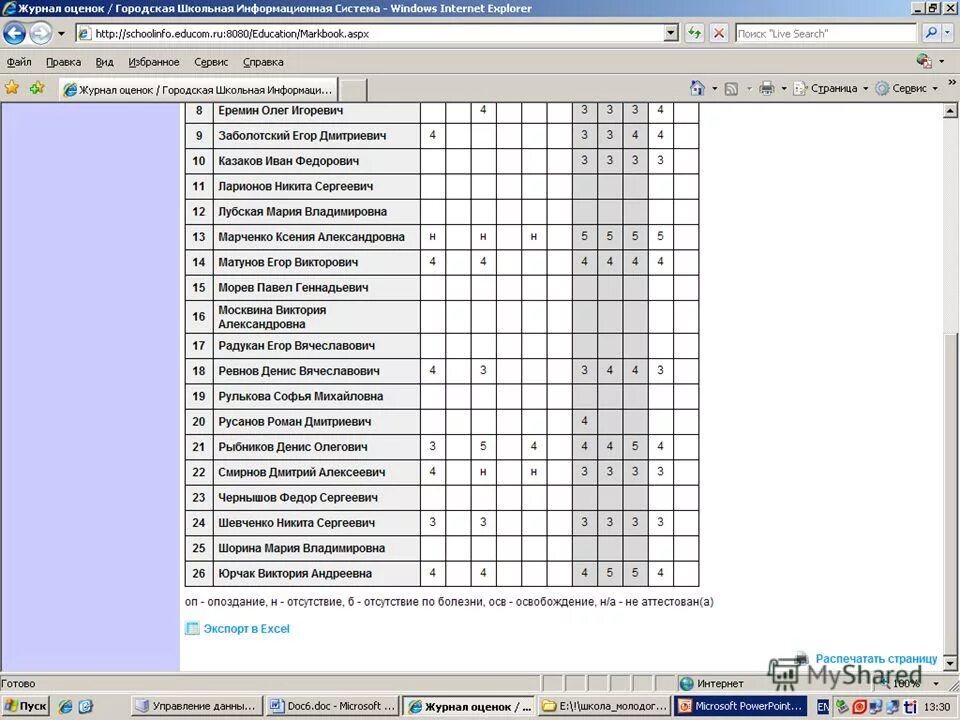The image size is (960, 720).
Task: Click first absence 'н' cell for Марченко
Action: (433, 236)
